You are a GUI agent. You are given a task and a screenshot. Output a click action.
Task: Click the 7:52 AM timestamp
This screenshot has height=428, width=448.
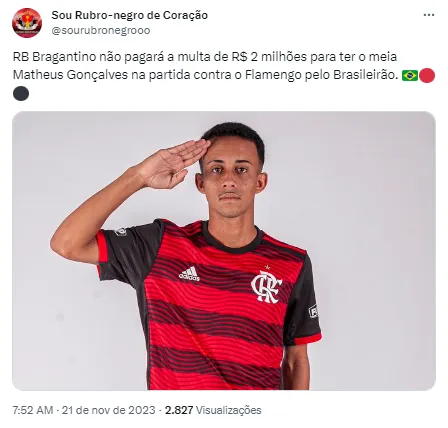(33, 410)
